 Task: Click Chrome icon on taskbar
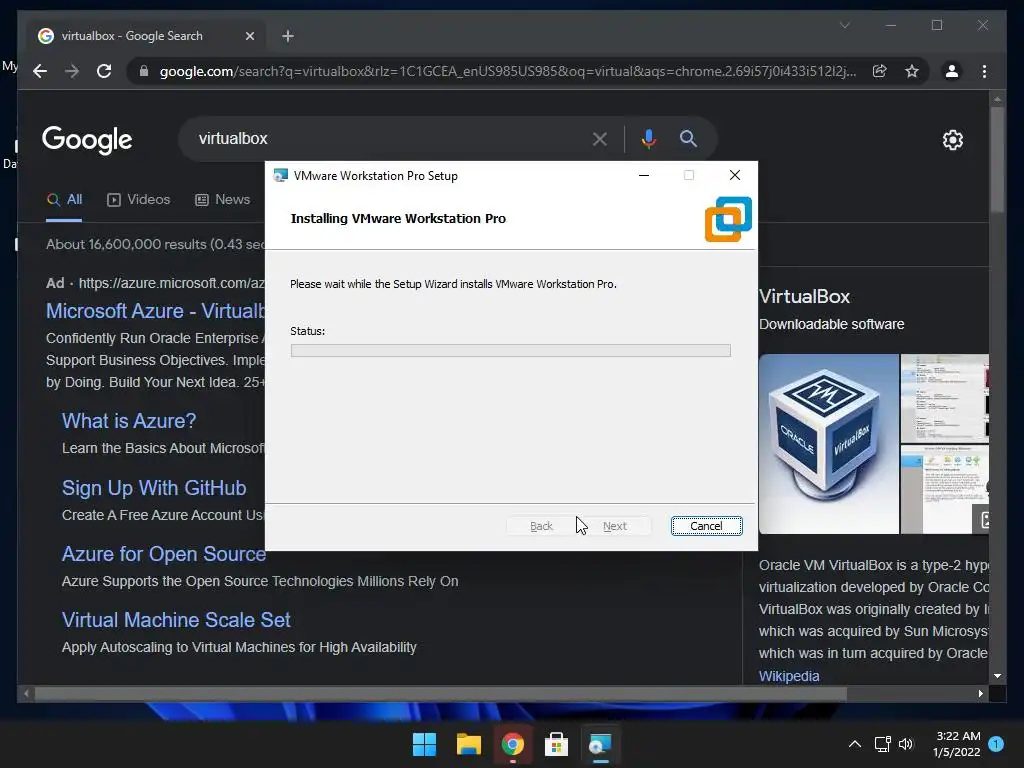point(513,744)
